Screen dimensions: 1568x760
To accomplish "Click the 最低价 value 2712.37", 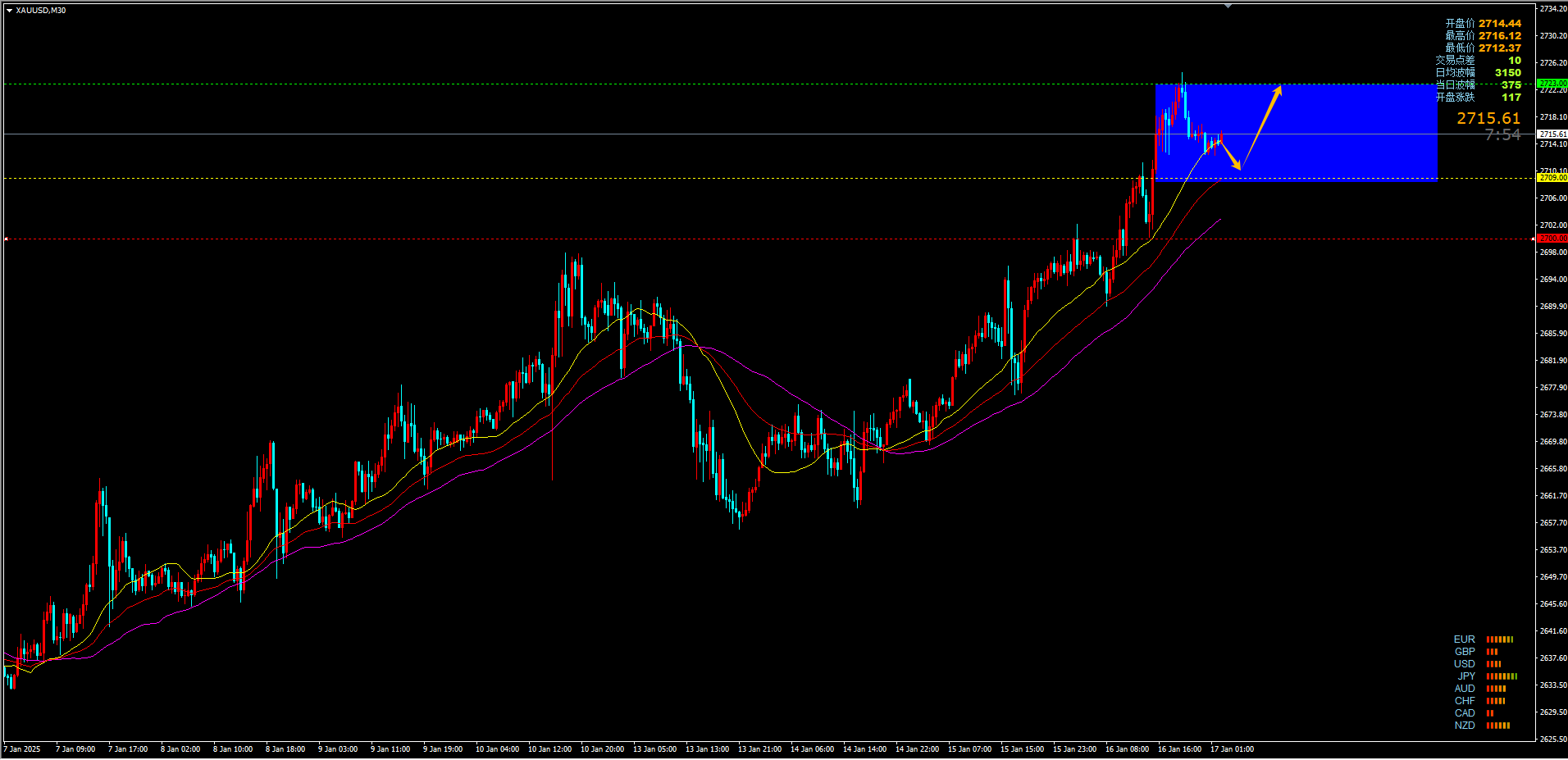I will 1500,48.
